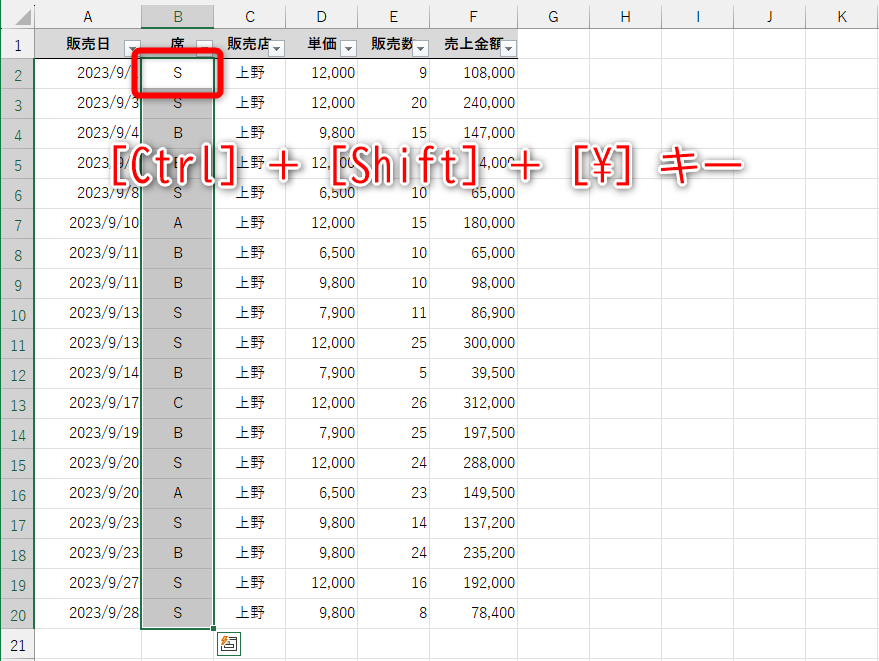Open the Flash Fill Options icon below column B
Image resolution: width=879 pixels, height=661 pixels.
[x=228, y=644]
